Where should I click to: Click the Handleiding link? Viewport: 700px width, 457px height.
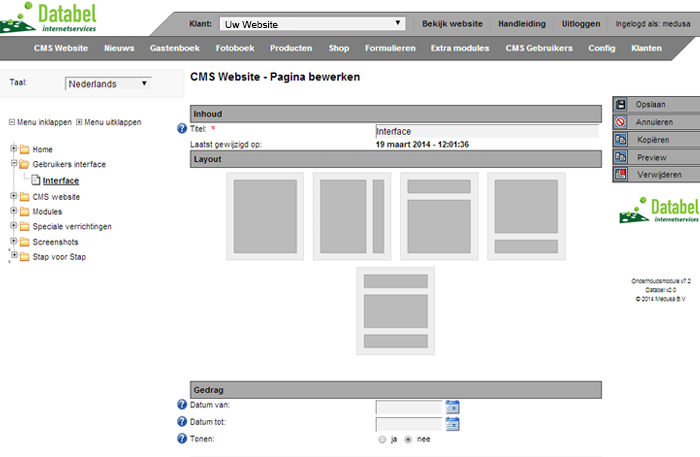point(522,24)
